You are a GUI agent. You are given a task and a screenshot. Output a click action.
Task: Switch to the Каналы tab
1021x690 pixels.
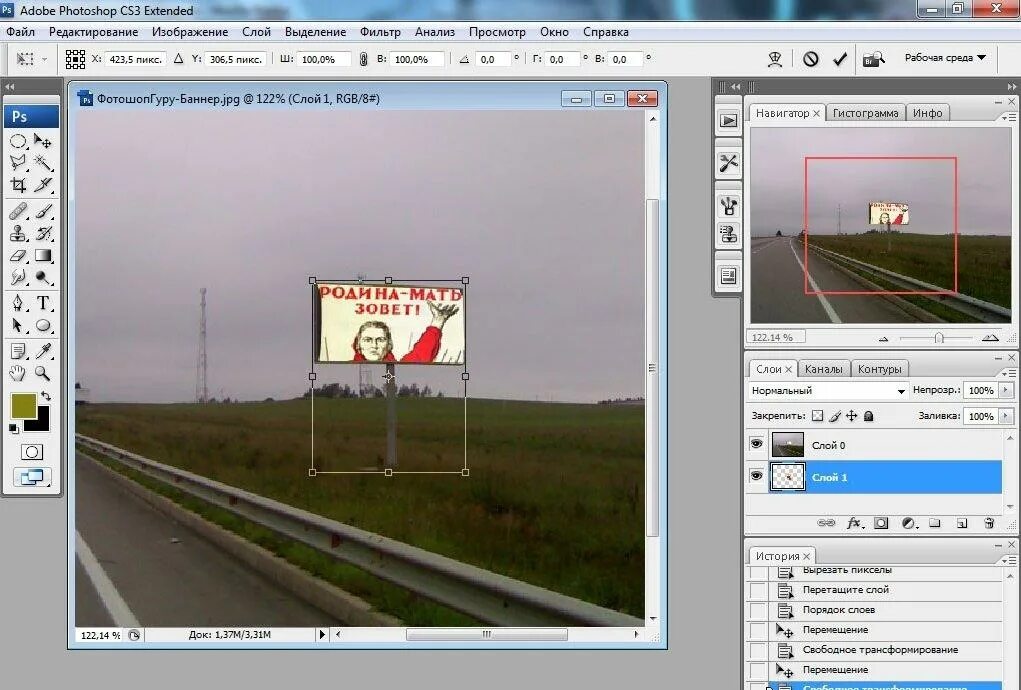[824, 369]
